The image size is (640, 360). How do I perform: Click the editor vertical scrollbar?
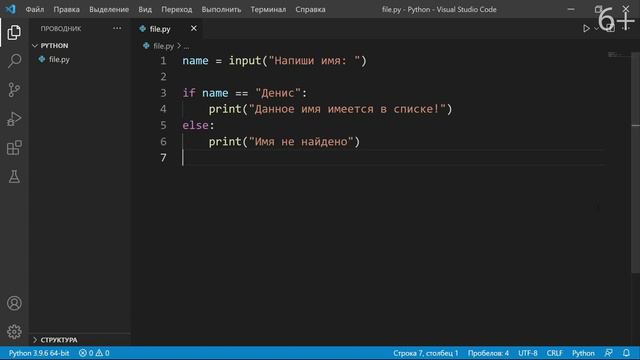[x=636, y=163]
